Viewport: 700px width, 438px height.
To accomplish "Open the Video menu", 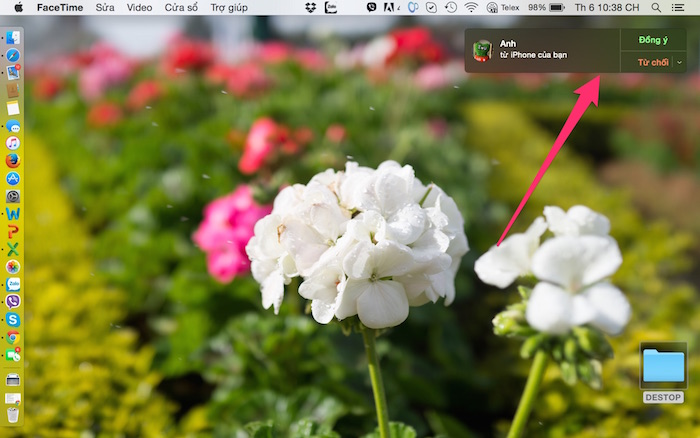I will tap(140, 7).
